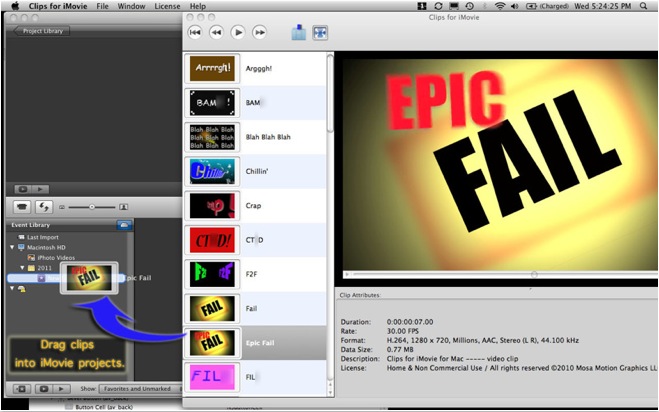
Task: Fast-forward the clip preview
Action: click(260, 32)
